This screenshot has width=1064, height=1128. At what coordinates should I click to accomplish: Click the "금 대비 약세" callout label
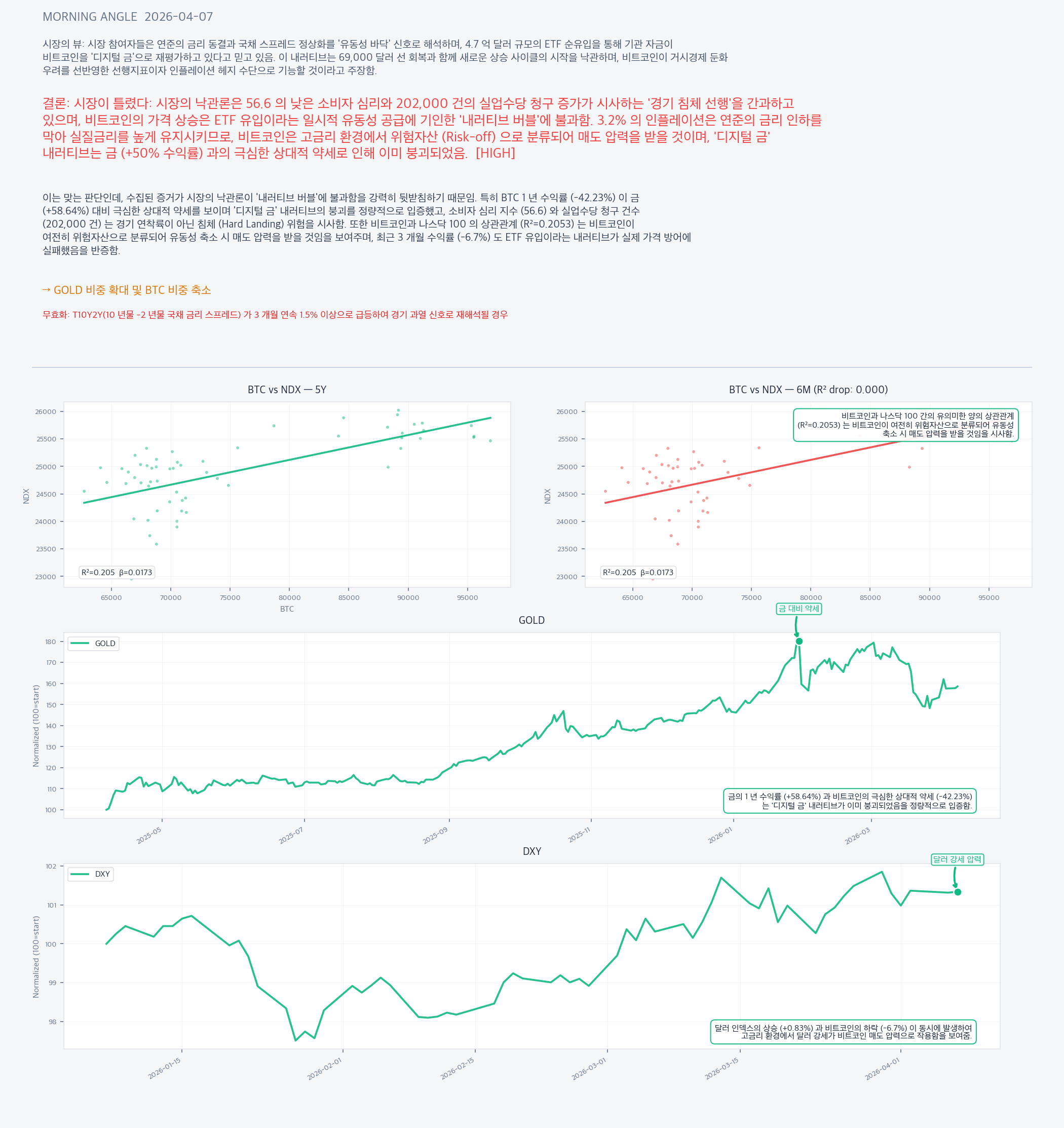point(799,609)
